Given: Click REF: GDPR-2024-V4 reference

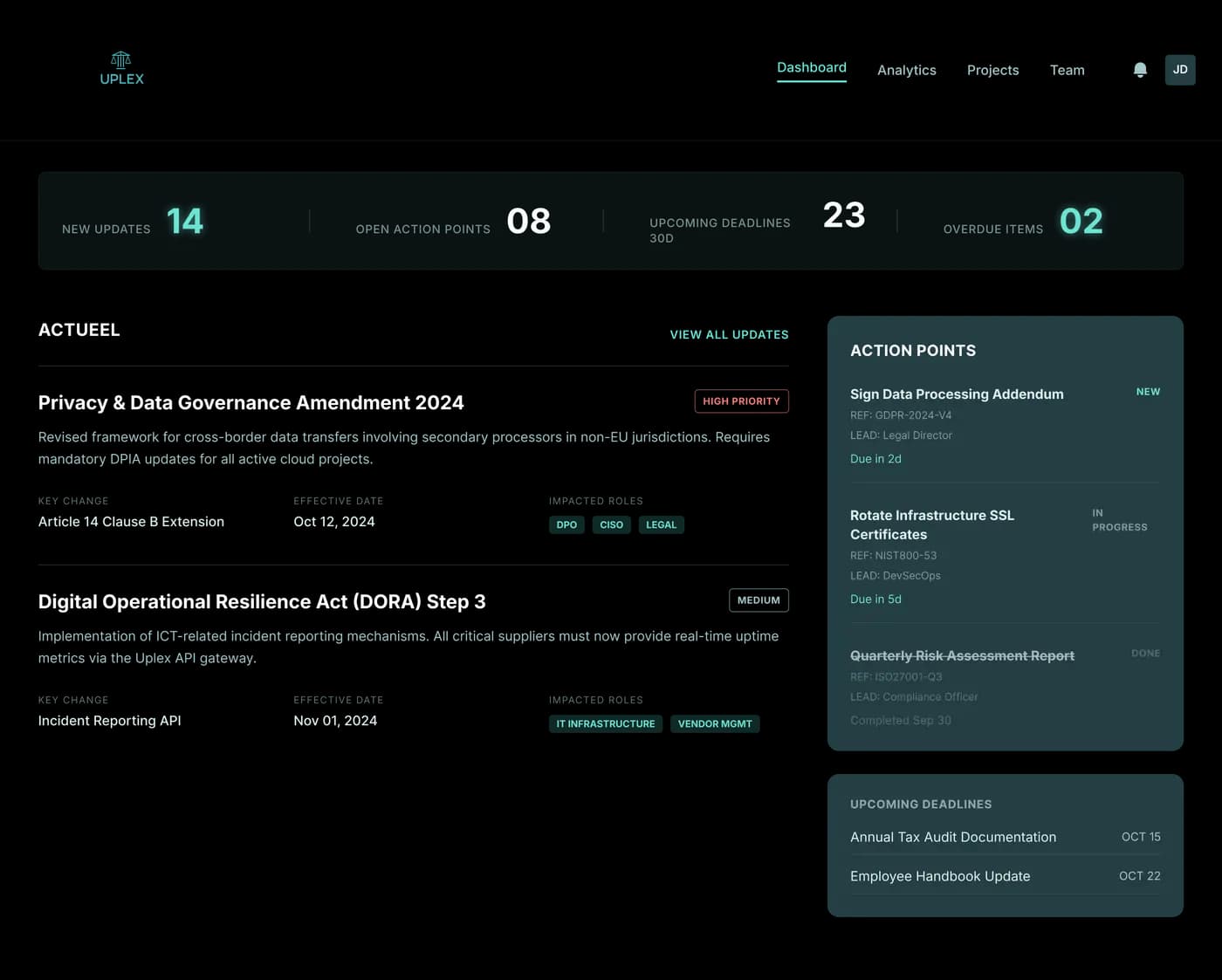Looking at the screenshot, I should (901, 415).
